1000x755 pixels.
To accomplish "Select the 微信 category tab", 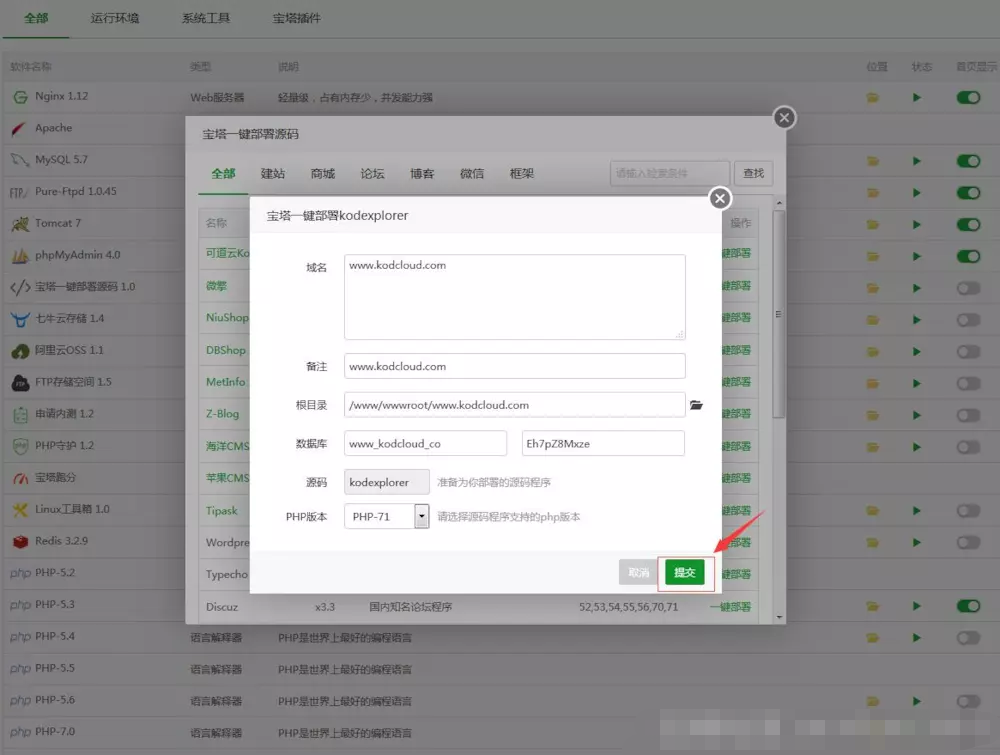I will click(472, 173).
